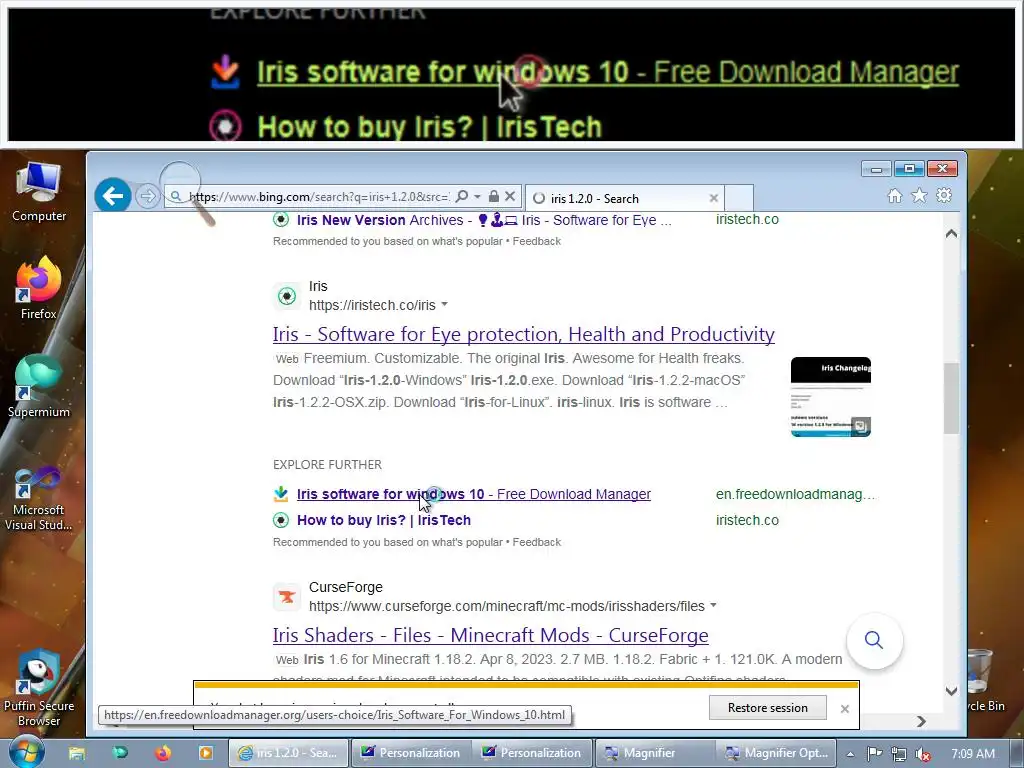
Task: Select the Recycle Bin desktop icon
Action: click(x=982, y=680)
